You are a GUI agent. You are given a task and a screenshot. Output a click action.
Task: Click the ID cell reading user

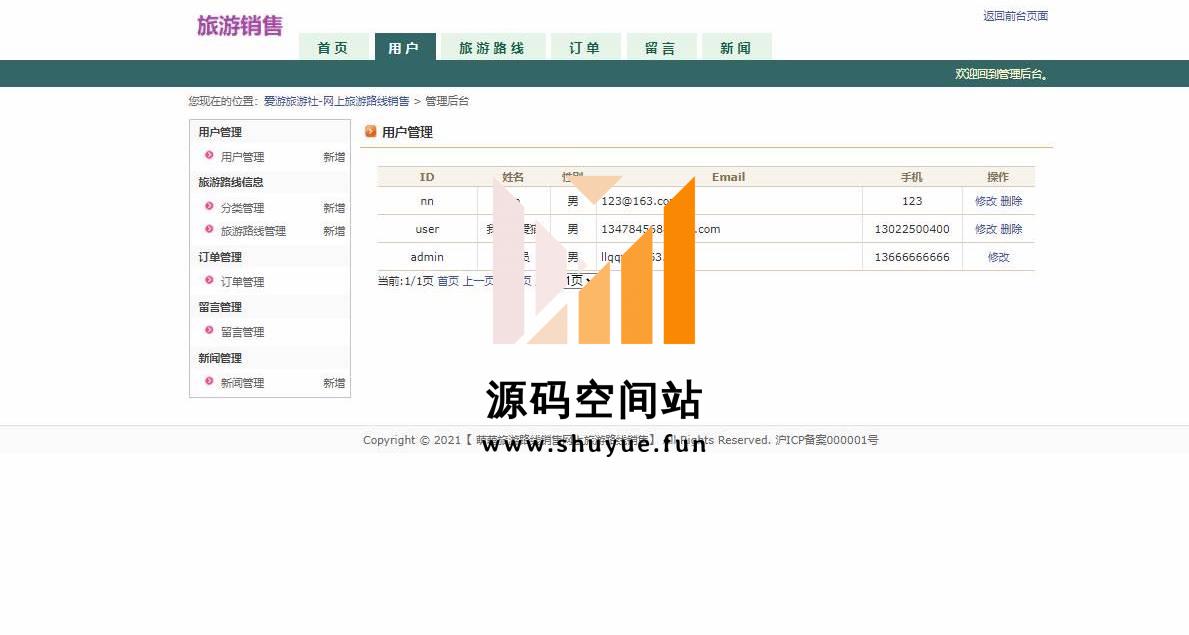click(427, 229)
